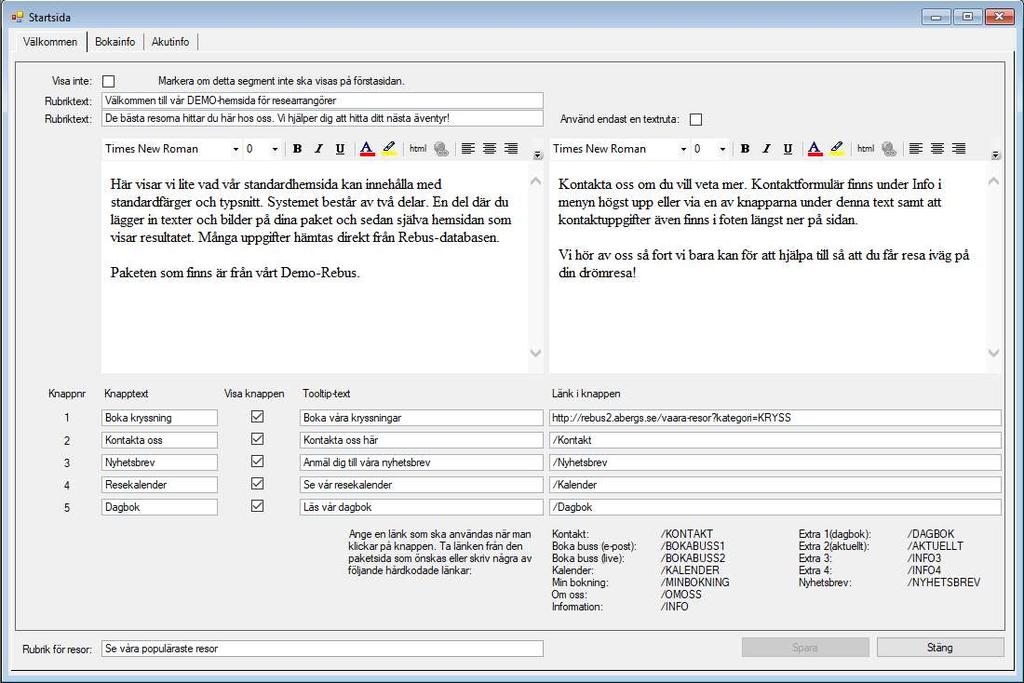Apply yellow highlight in the left editor
This screenshot has height=683, width=1024.
[389, 149]
